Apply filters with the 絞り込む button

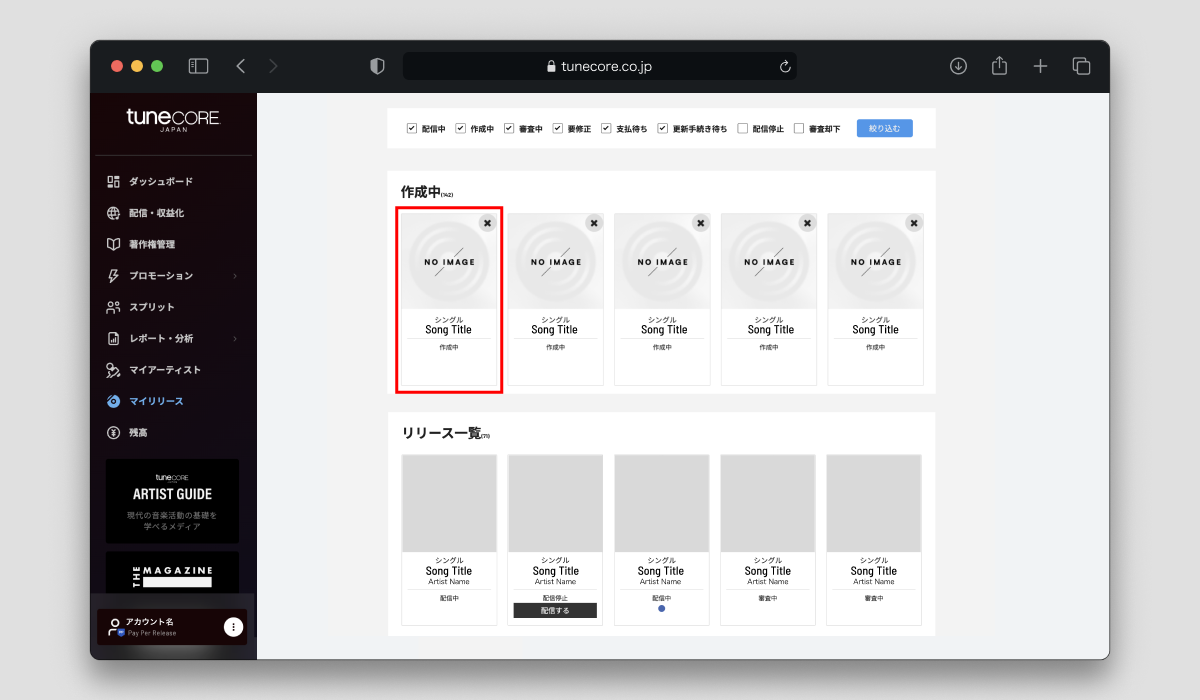point(884,128)
